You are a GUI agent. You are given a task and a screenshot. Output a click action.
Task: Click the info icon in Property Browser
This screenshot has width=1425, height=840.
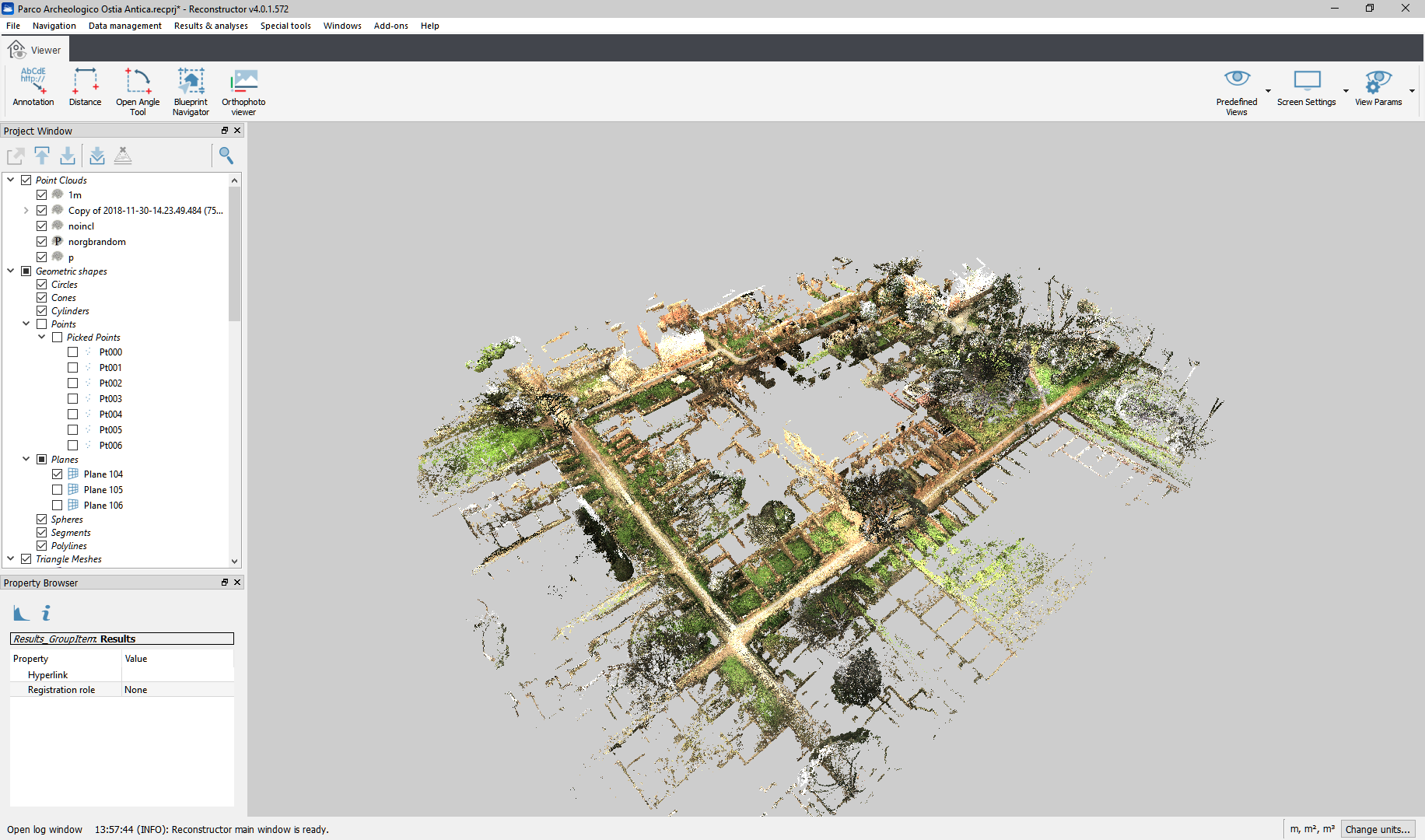click(47, 614)
